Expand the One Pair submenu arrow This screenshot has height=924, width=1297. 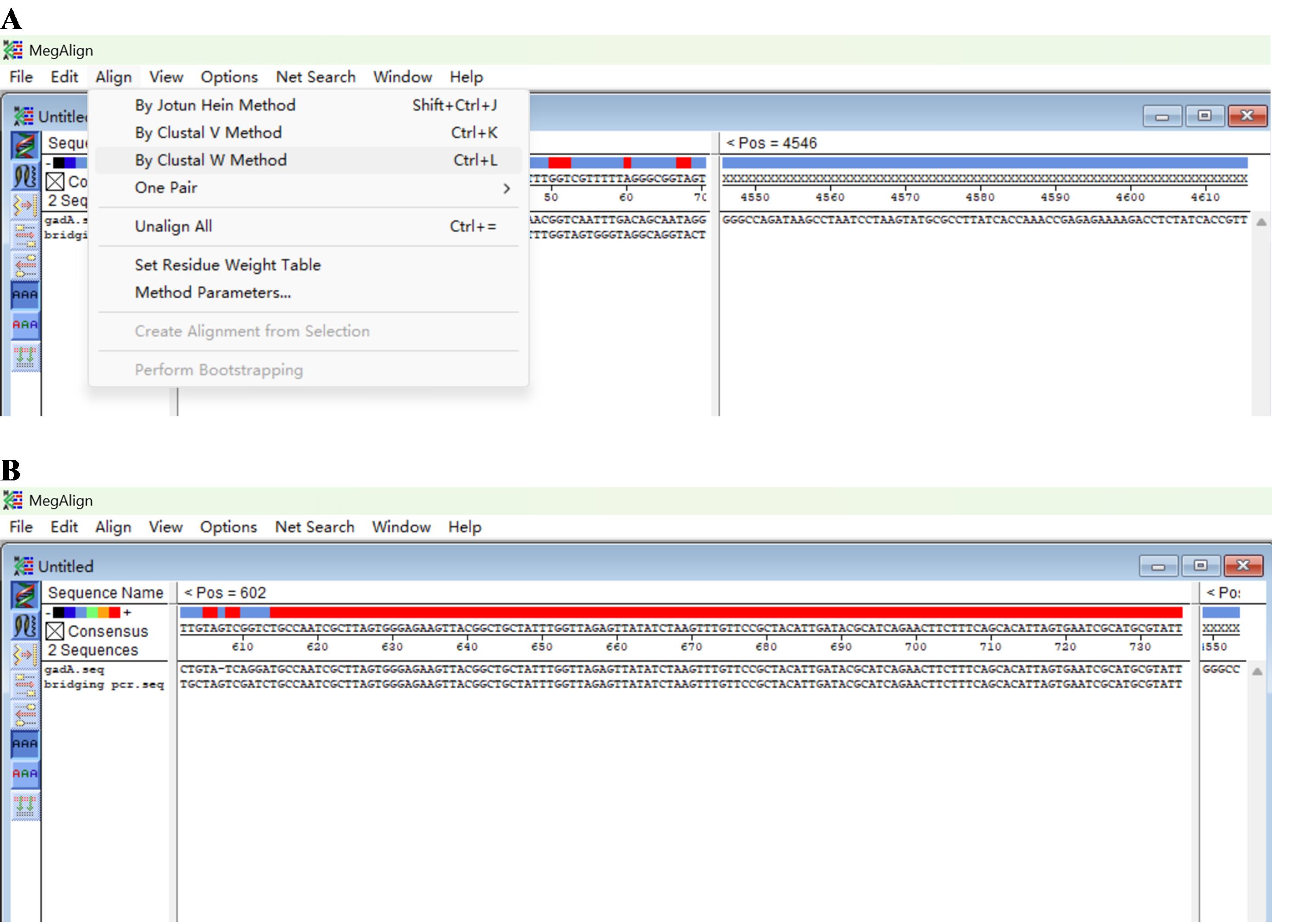click(x=506, y=188)
